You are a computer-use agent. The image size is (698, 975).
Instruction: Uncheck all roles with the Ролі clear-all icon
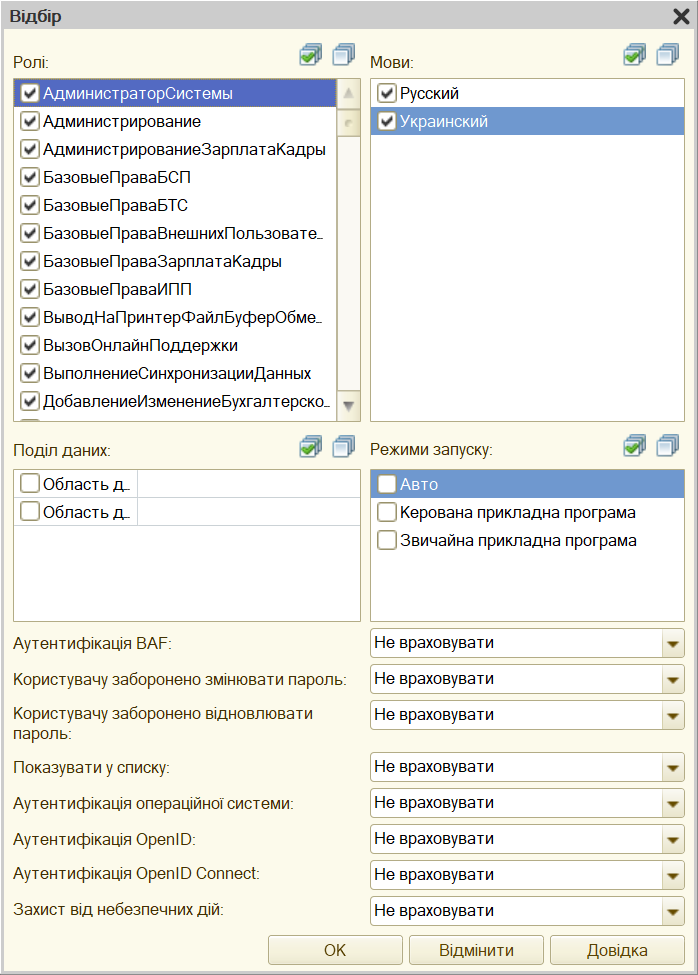(344, 55)
